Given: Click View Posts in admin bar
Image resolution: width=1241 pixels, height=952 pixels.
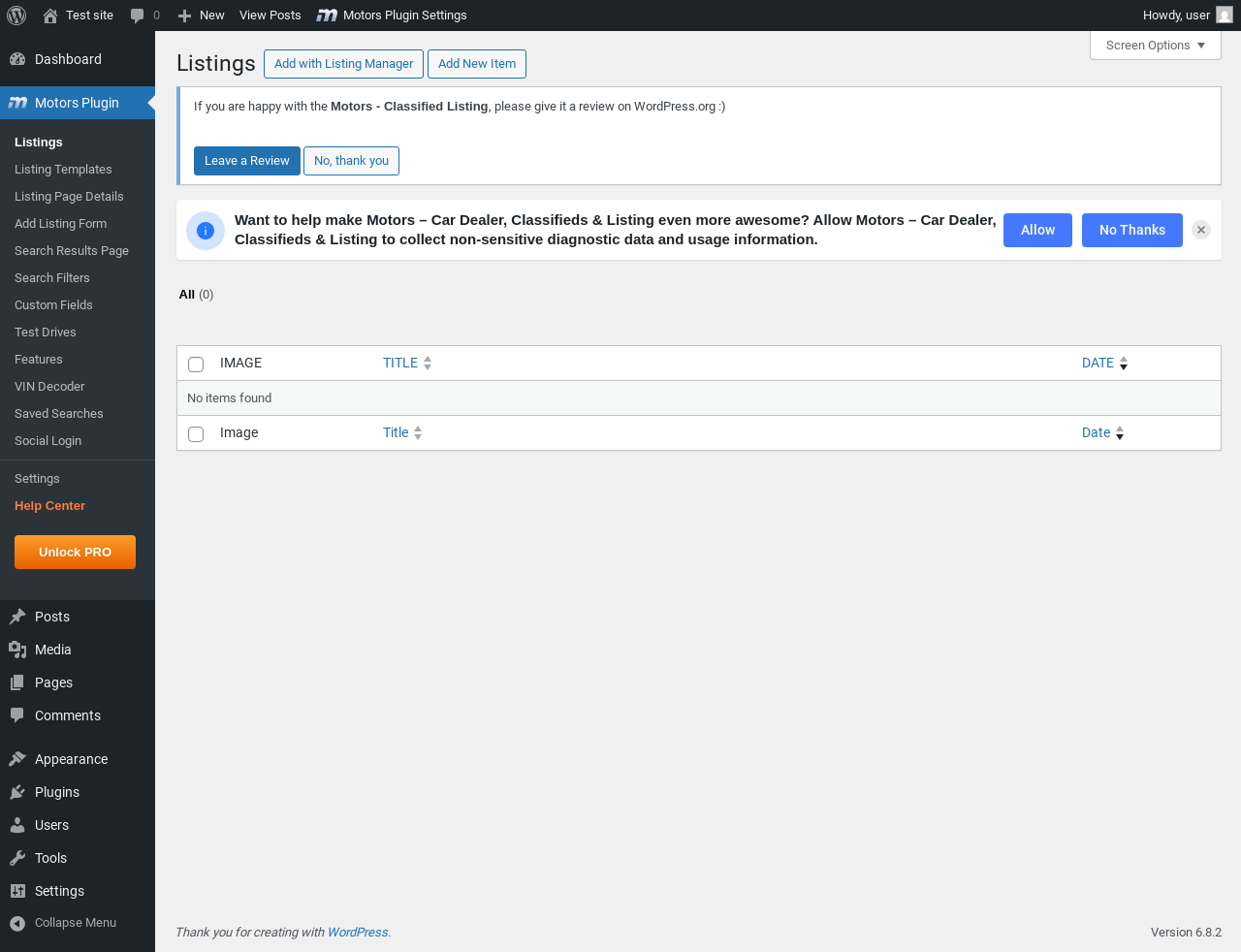Looking at the screenshot, I should click(270, 16).
